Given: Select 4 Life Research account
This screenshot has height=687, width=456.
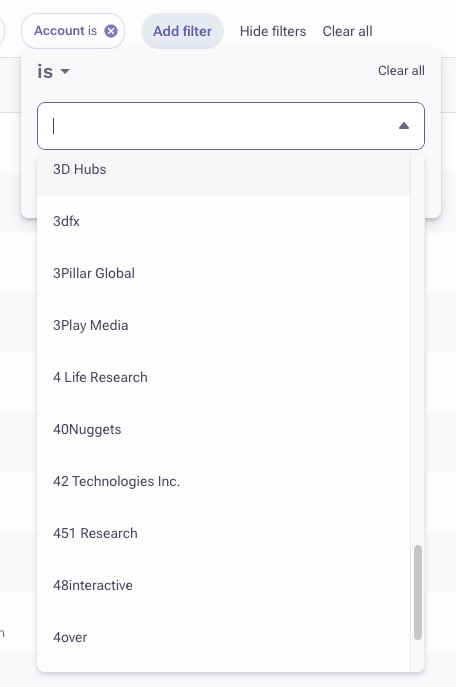Looking at the screenshot, I should click(x=223, y=377).
